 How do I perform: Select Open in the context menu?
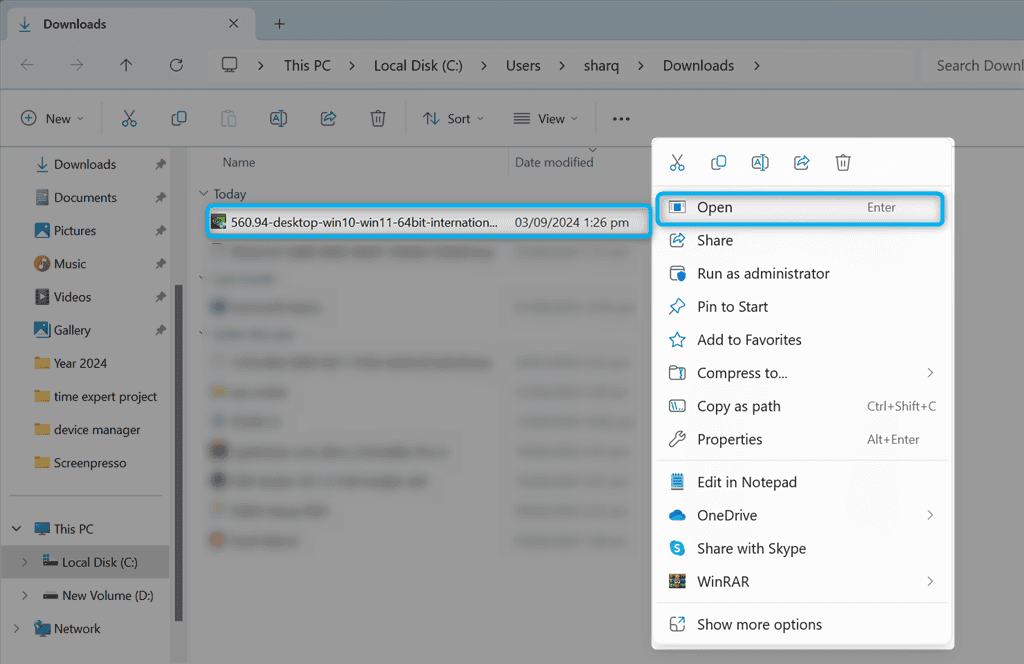coord(800,208)
